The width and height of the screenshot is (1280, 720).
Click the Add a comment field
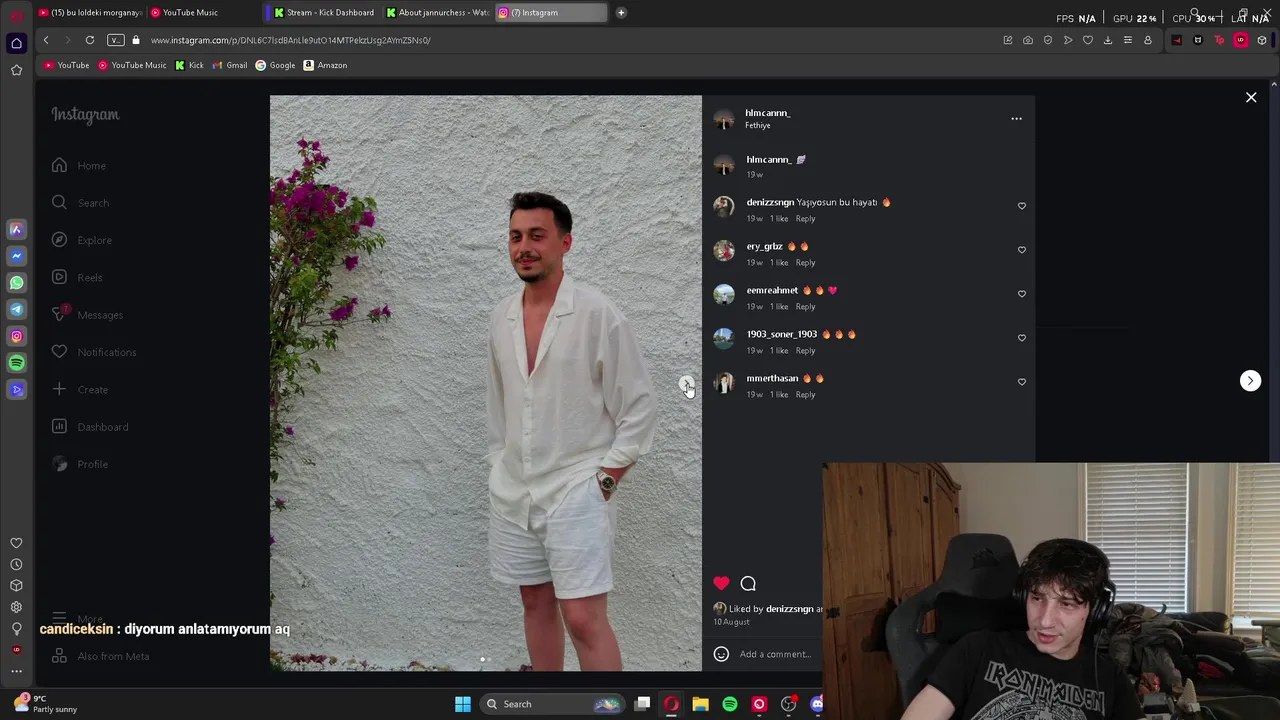tap(775, 654)
